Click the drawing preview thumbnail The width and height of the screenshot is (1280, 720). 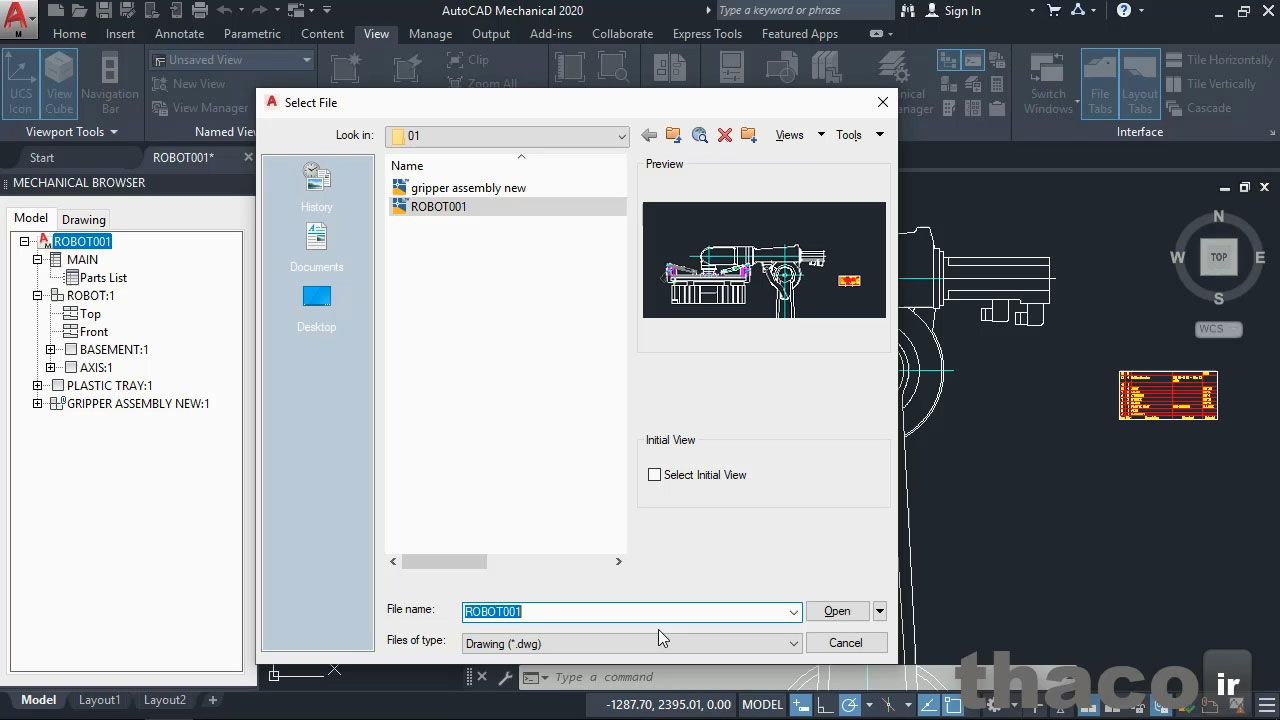[x=764, y=260]
